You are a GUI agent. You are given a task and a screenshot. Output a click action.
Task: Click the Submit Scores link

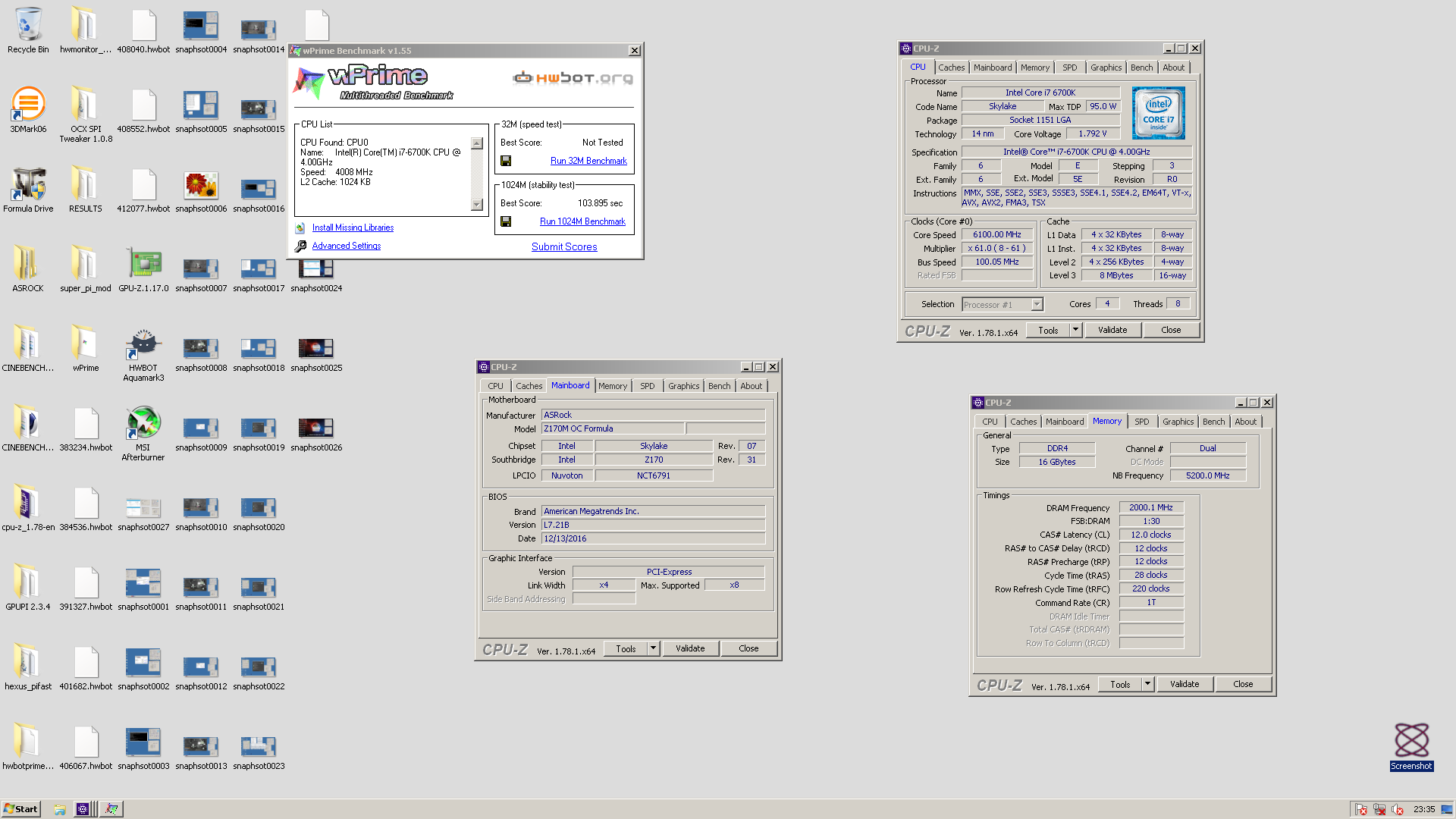tap(564, 246)
